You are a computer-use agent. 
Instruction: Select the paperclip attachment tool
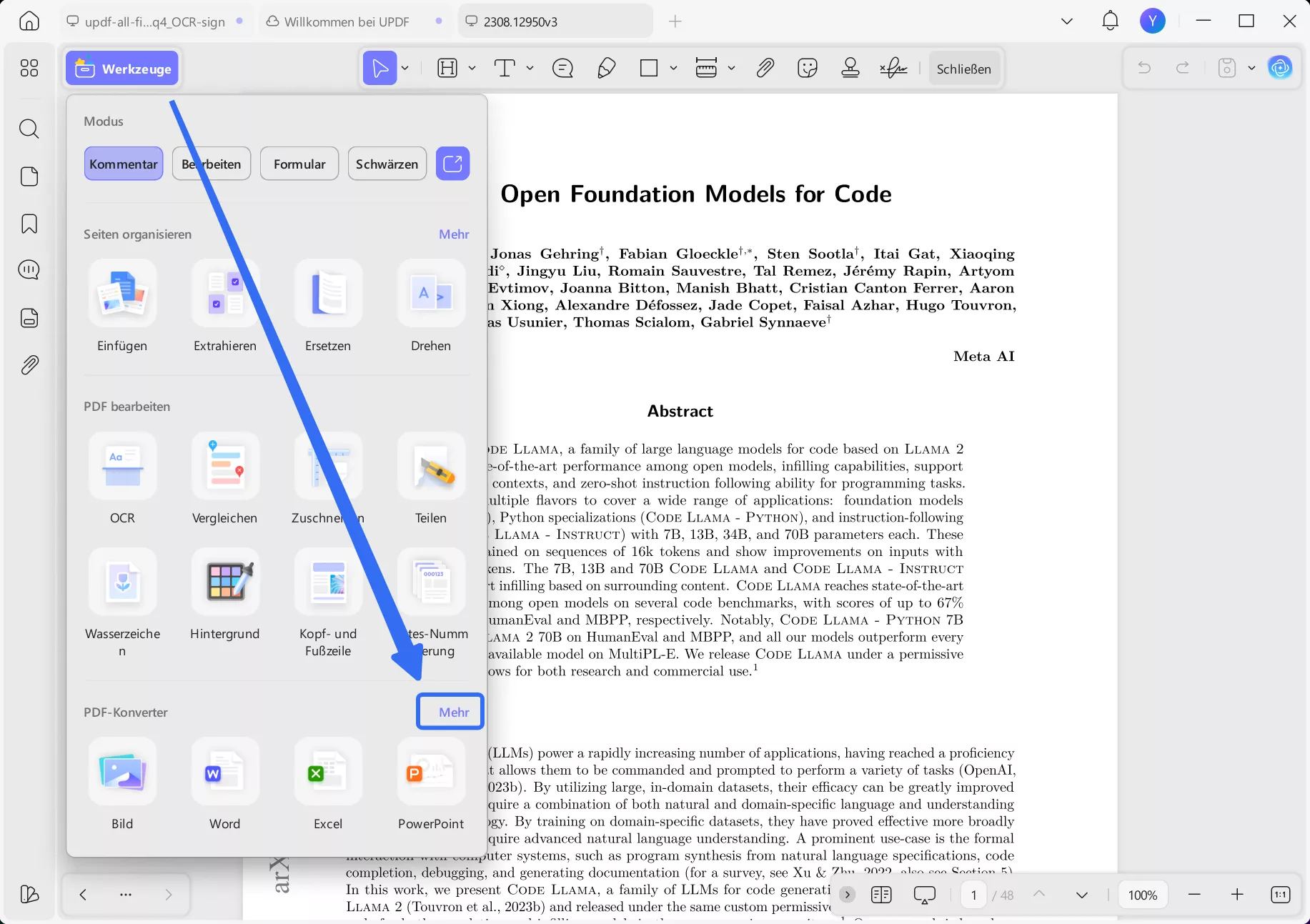coord(764,68)
